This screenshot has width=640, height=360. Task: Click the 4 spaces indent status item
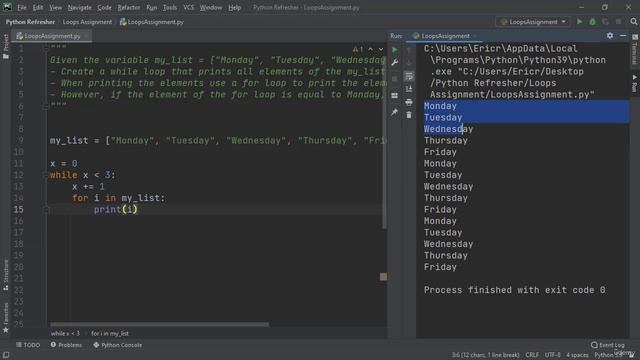pos(577,355)
